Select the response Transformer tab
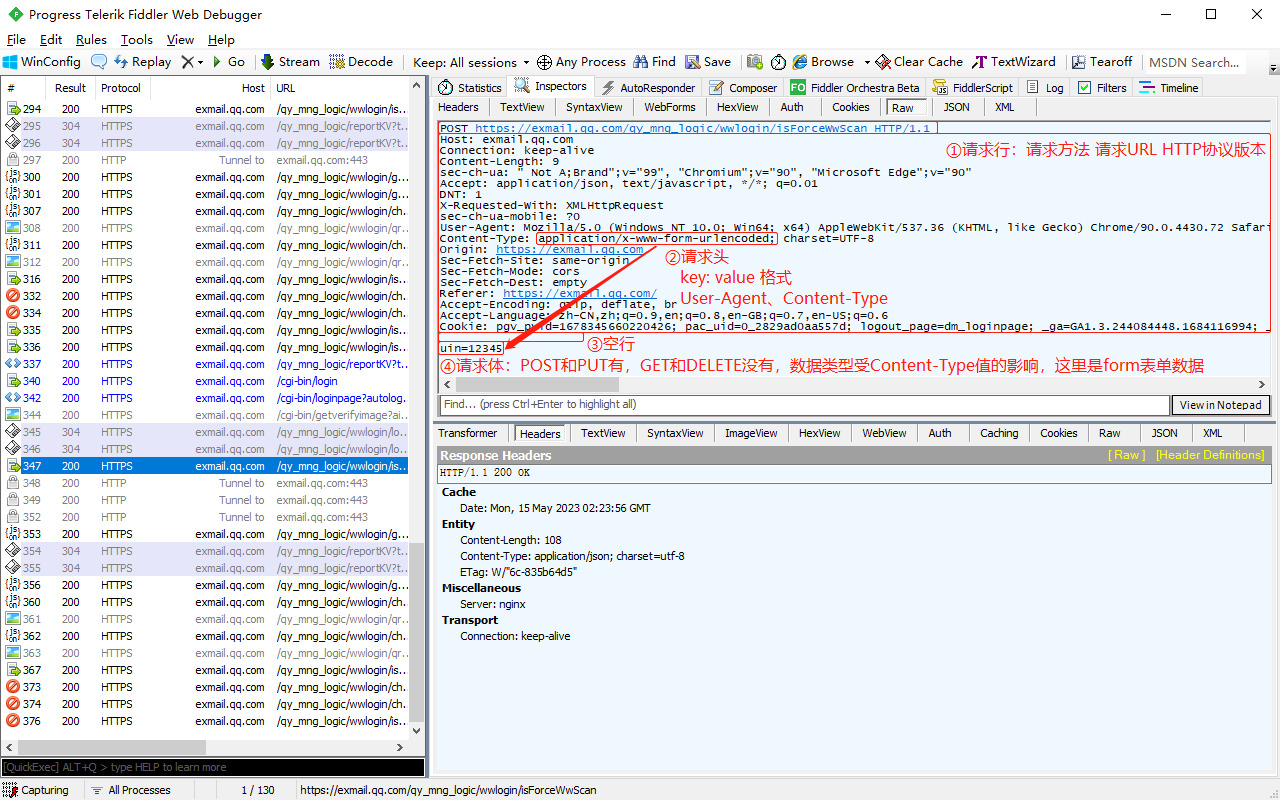 click(467, 433)
